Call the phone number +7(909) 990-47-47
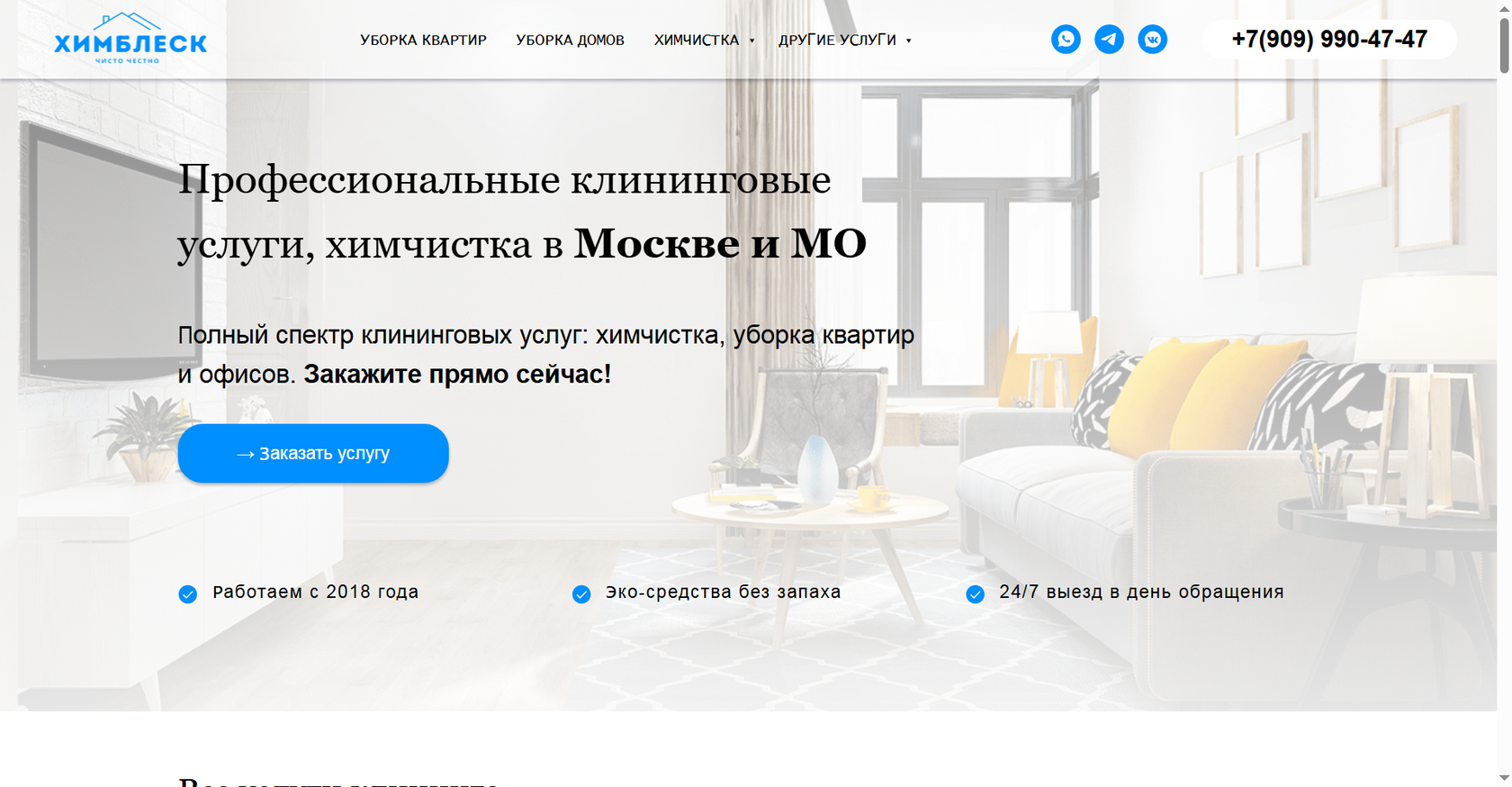This screenshot has height=787, width=1512. (x=1329, y=40)
